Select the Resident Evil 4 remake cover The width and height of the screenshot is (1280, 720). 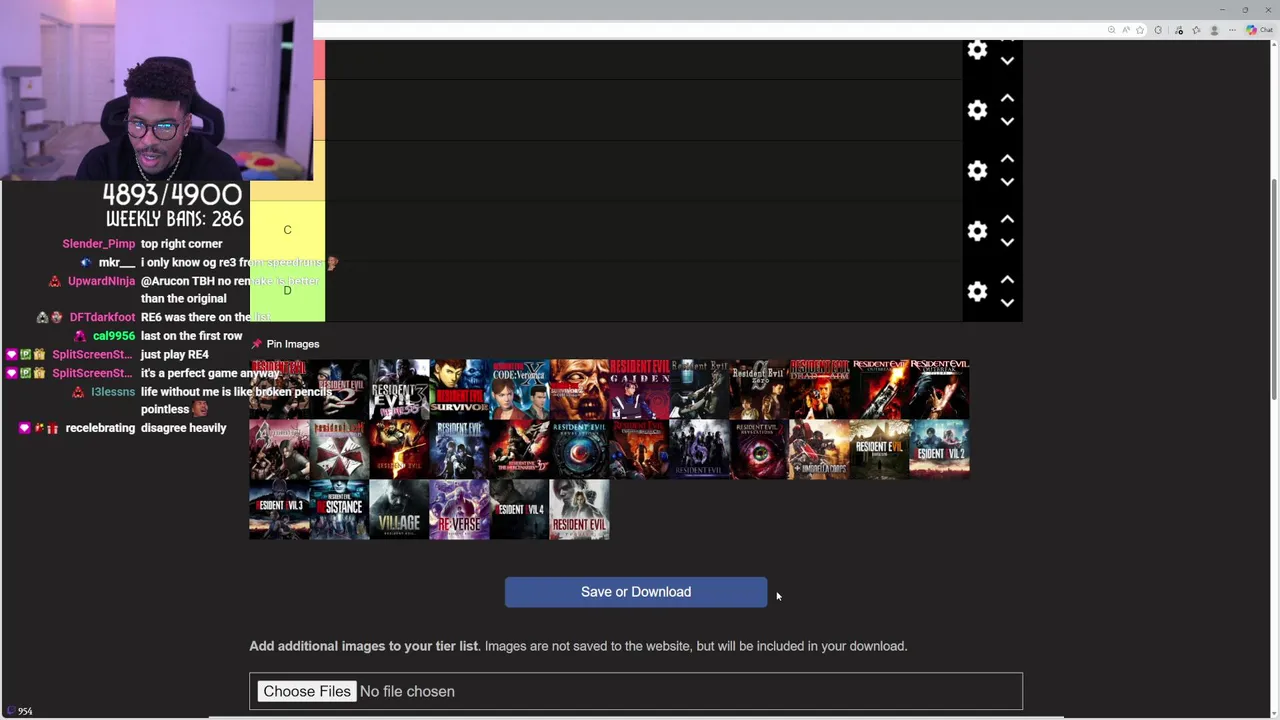click(519, 509)
